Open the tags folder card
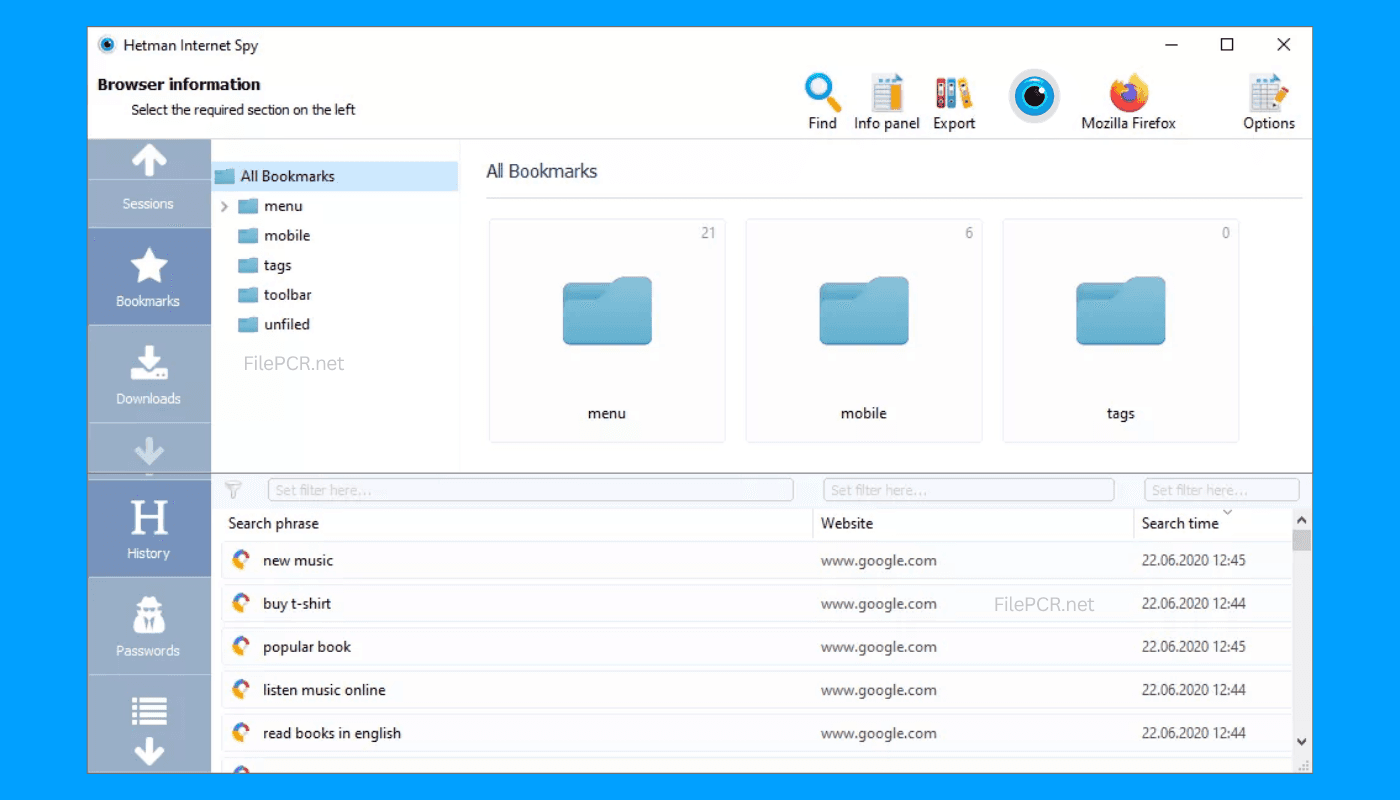The image size is (1400, 800). pyautogui.click(x=1120, y=331)
